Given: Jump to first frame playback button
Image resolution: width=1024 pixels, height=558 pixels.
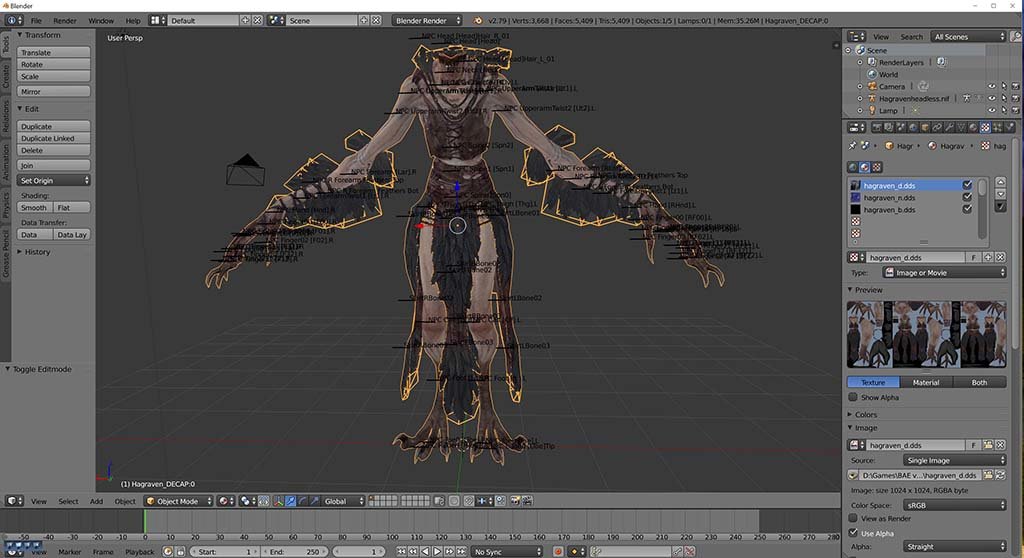Looking at the screenshot, I should tap(401, 551).
